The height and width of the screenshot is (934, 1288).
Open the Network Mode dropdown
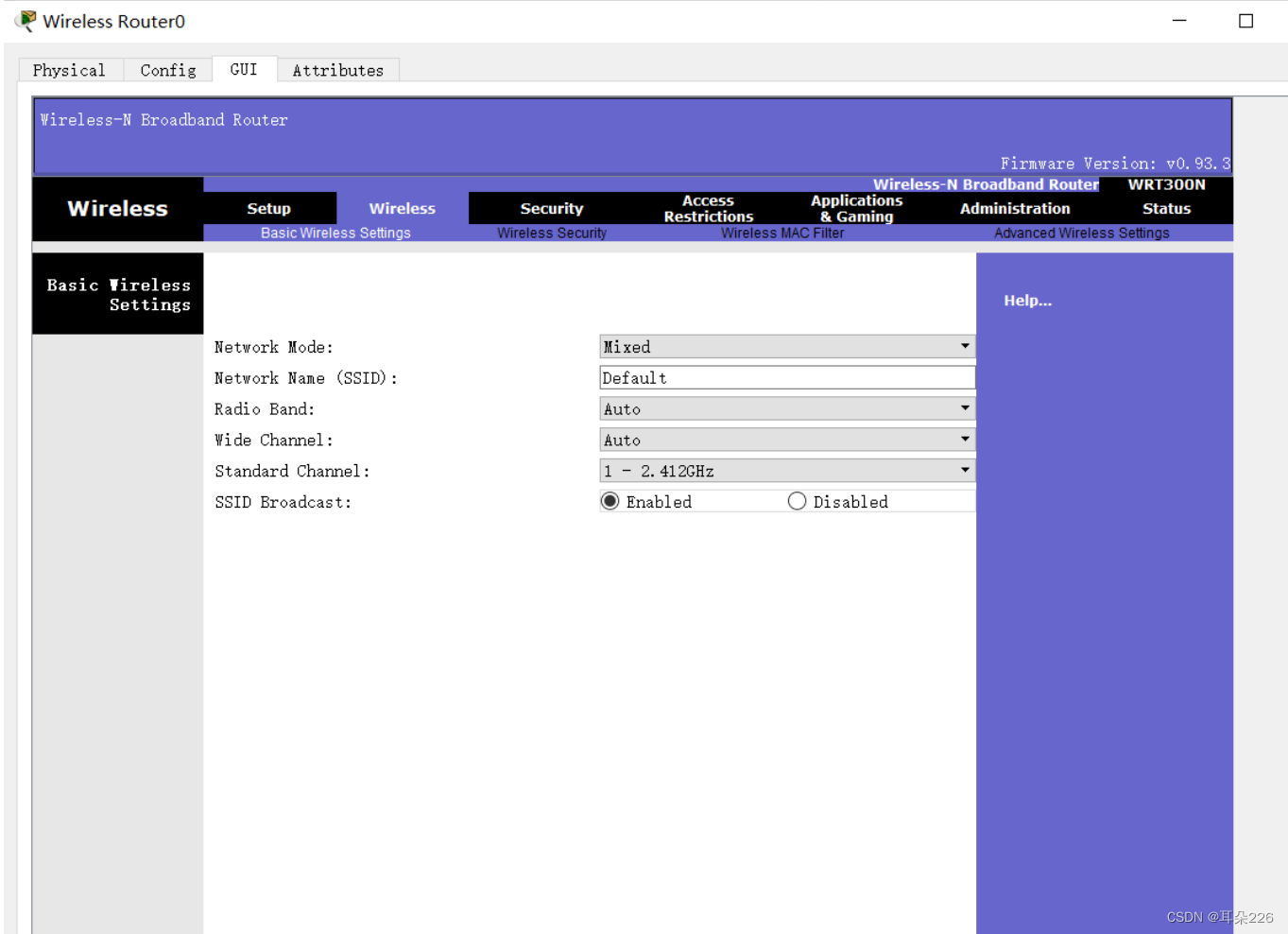click(786, 347)
